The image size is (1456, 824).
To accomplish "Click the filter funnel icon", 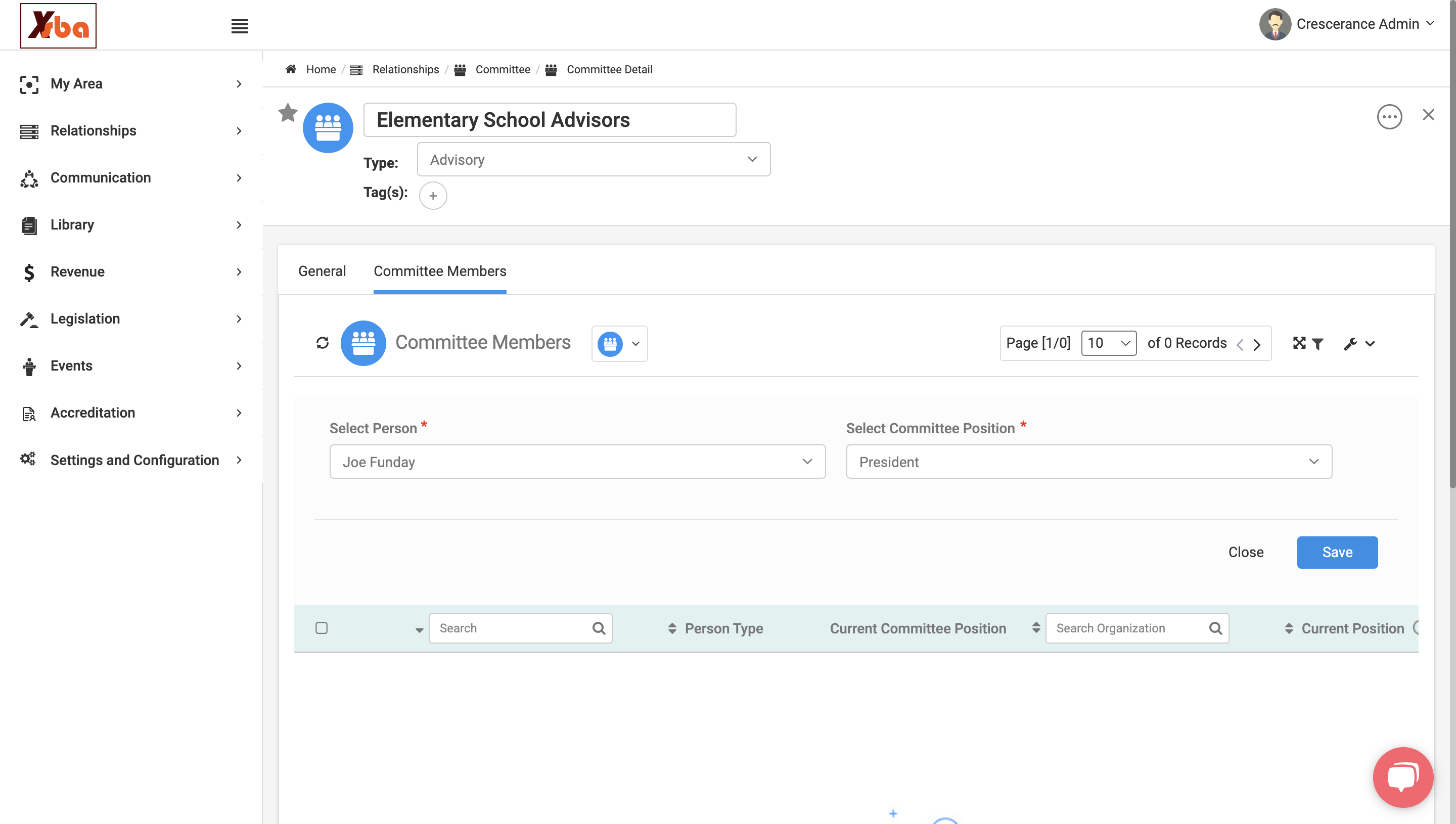I will (1317, 344).
